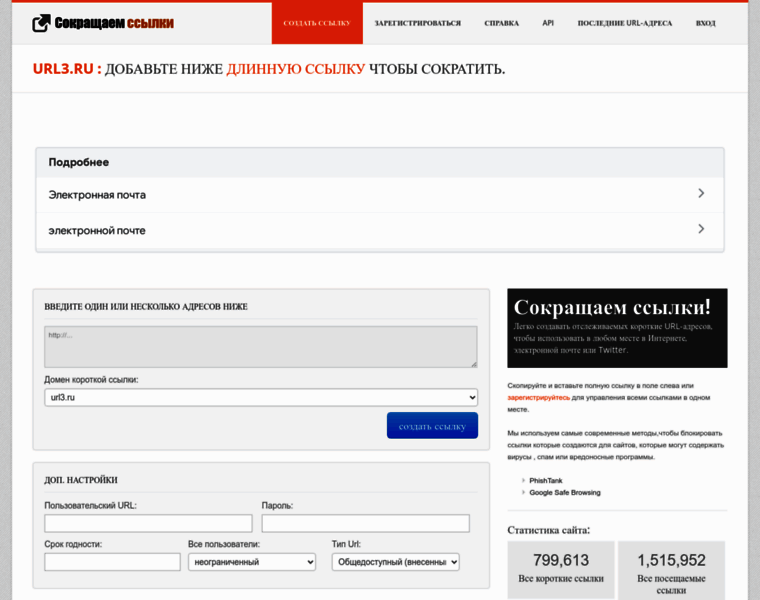This screenshot has width=760, height=600.
Task: Grab the textarea resize handle corner
Action: click(x=474, y=364)
